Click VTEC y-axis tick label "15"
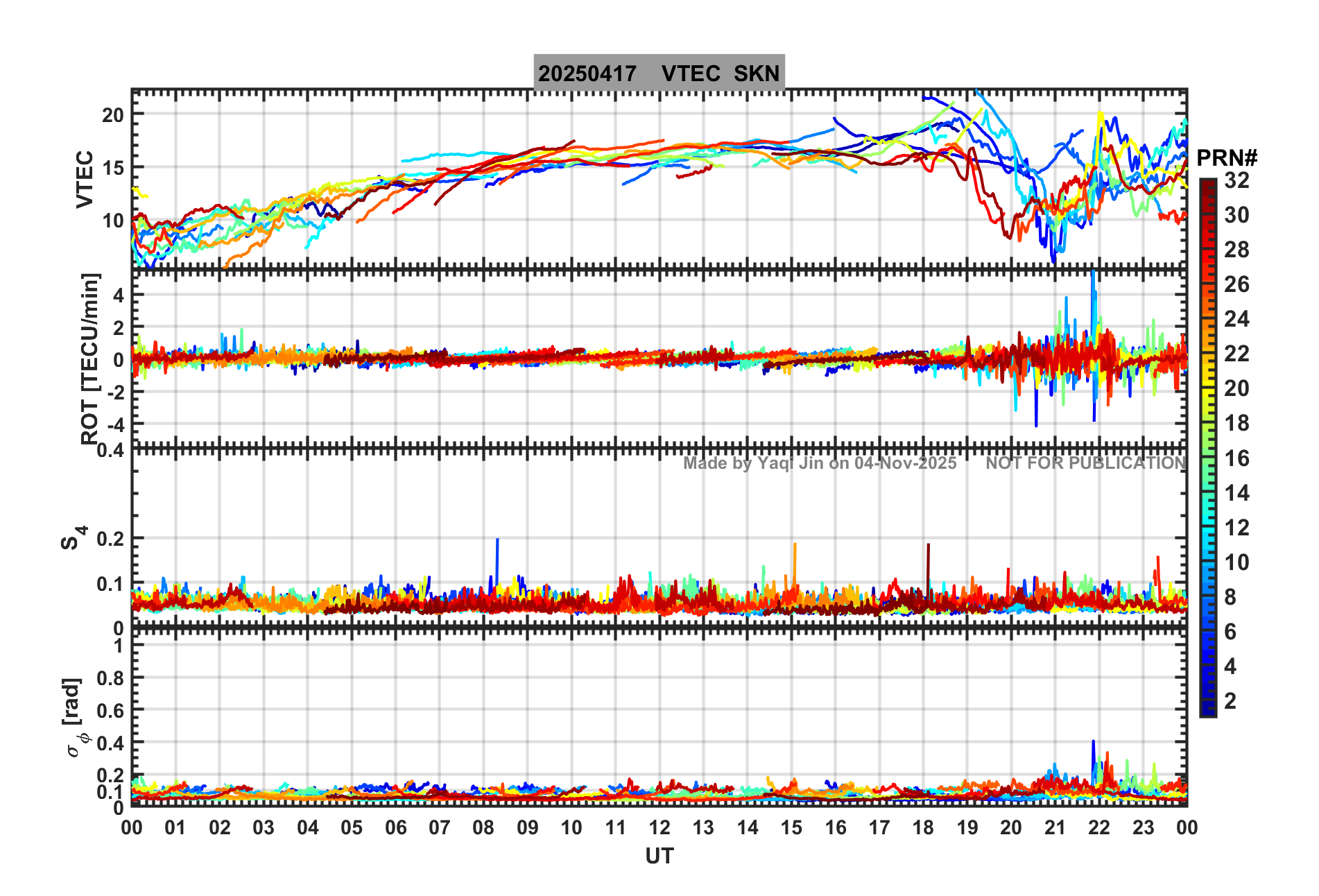Screen dimensions: 1319x896 point(114,168)
